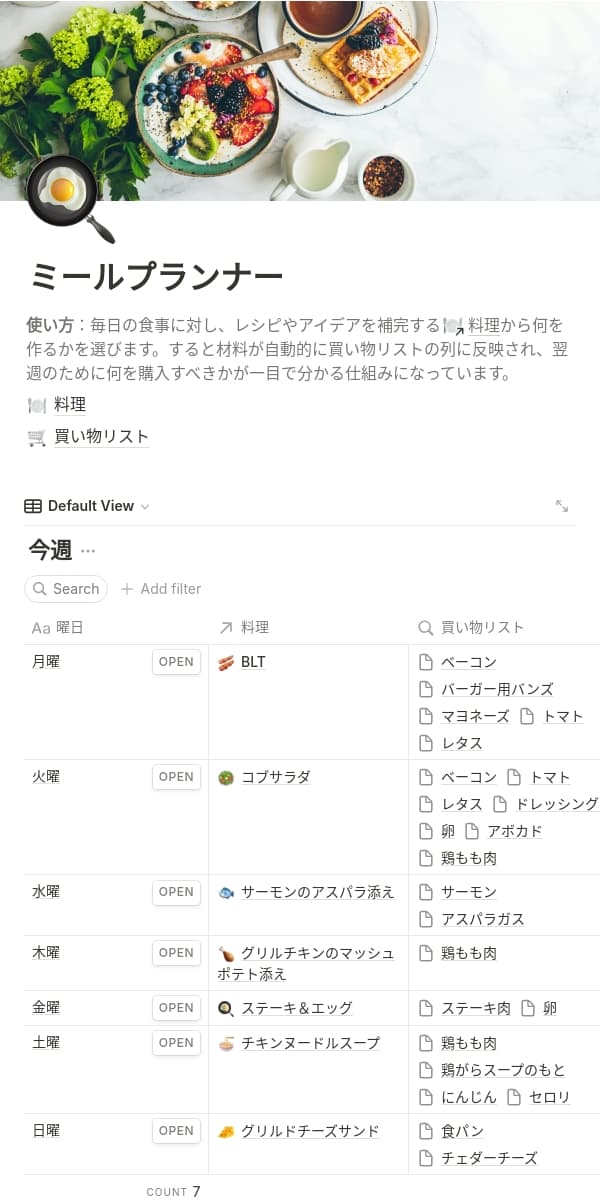600x1200 pixels.
Task: Click the plate icon next to 料理 link
Action: click(37, 405)
